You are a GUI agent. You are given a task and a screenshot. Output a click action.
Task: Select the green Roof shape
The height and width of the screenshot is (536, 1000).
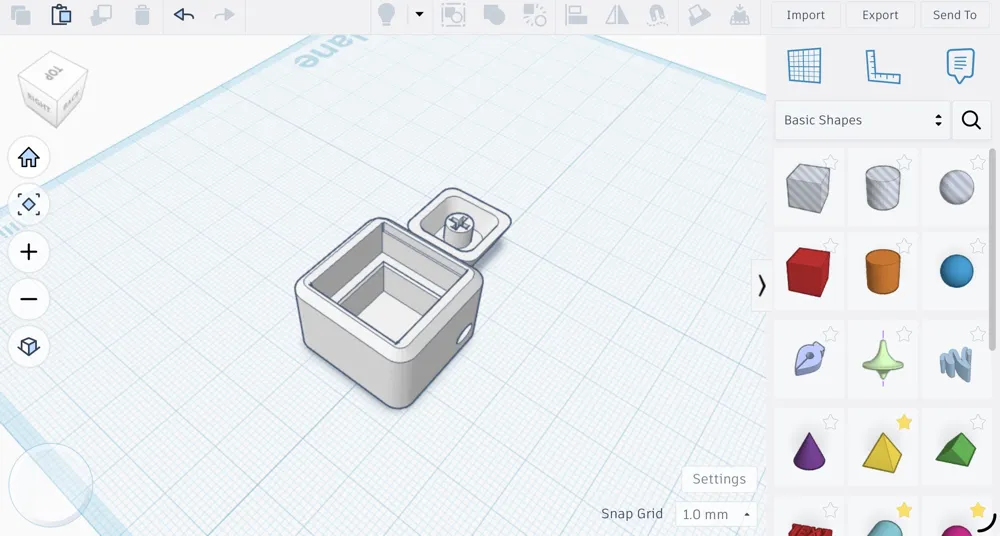(x=956, y=450)
